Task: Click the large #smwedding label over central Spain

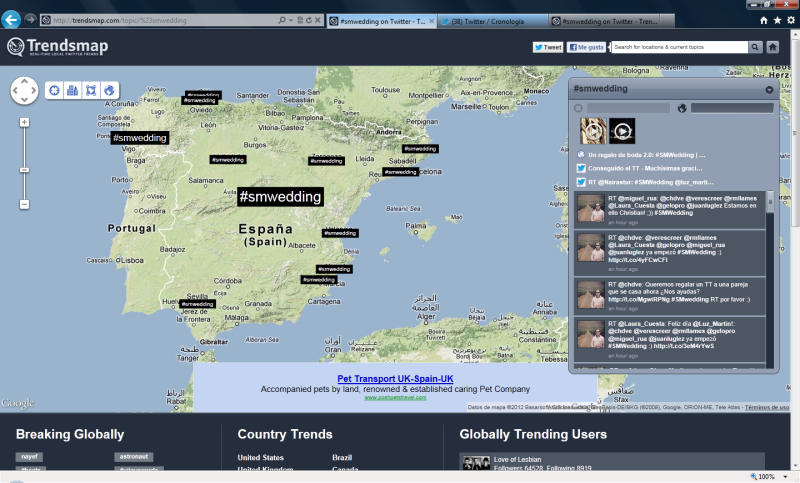Action: pyautogui.click(x=280, y=197)
